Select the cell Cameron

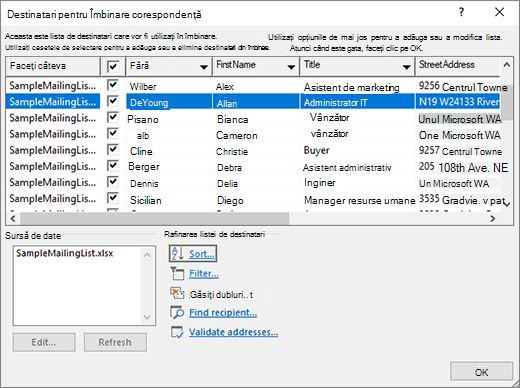click(256, 135)
